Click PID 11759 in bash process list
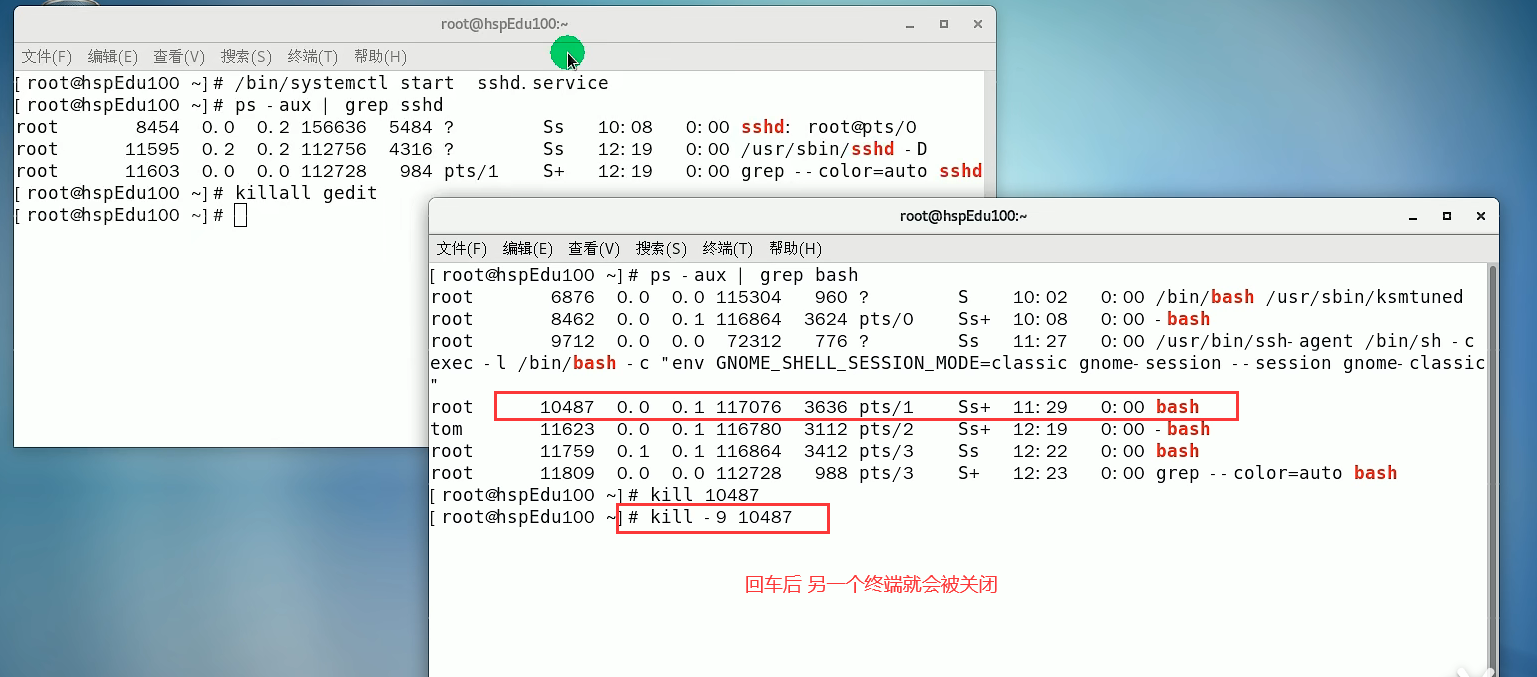This screenshot has width=1537, height=677. [x=567, y=451]
